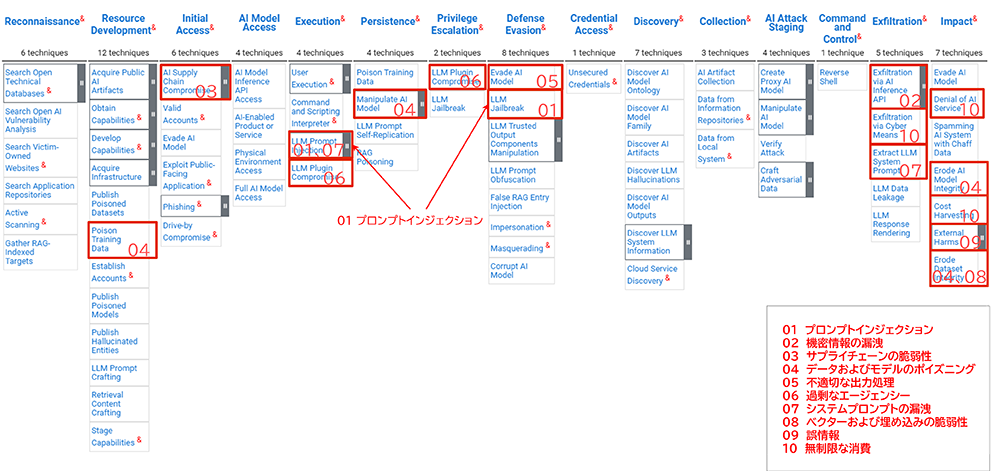Expand AI Supply Chain Compromise sub-techniques
This screenshot has width=1000, height=471.
pyautogui.click(x=225, y=82)
